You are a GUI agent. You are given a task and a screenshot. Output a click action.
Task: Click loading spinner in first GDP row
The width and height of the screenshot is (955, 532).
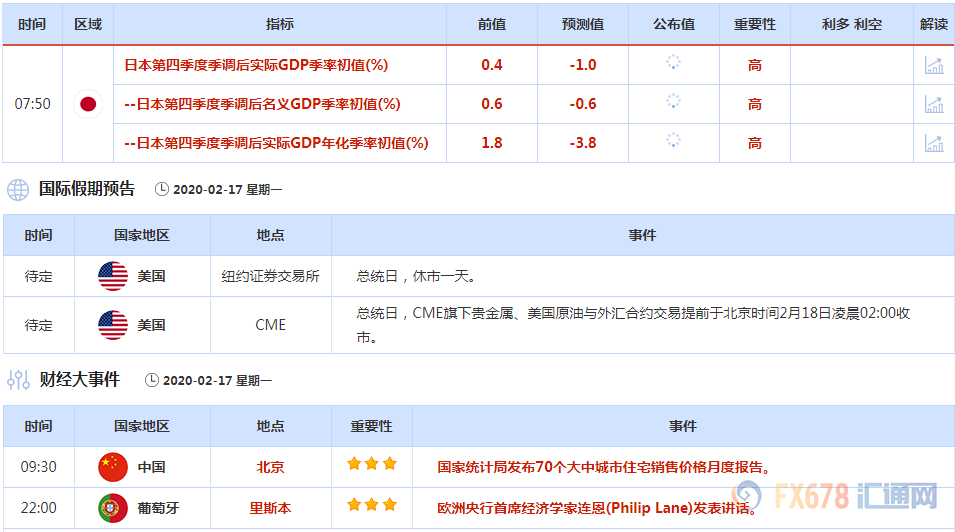tap(673, 63)
